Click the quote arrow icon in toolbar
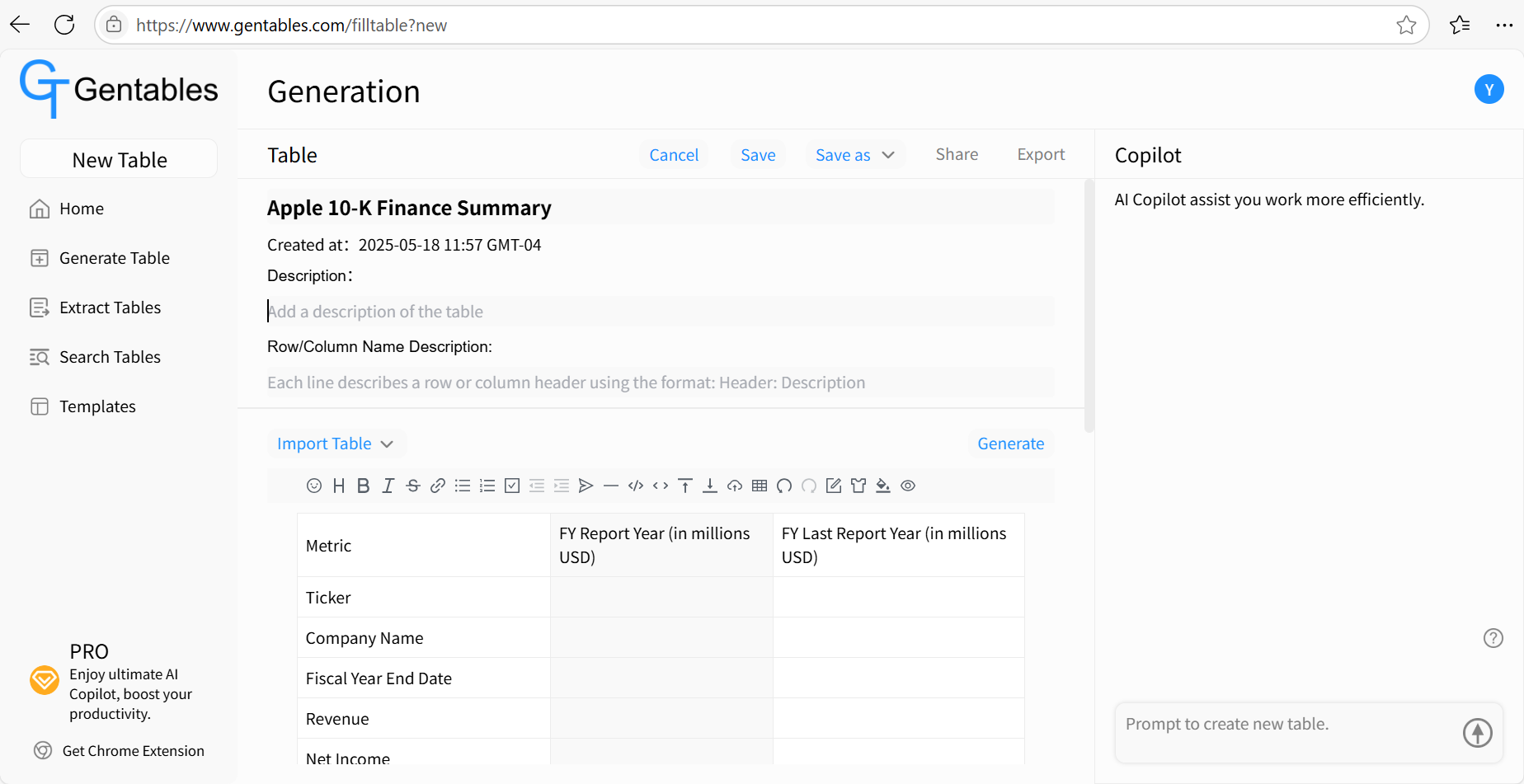The width and height of the screenshot is (1524, 784). (586, 486)
